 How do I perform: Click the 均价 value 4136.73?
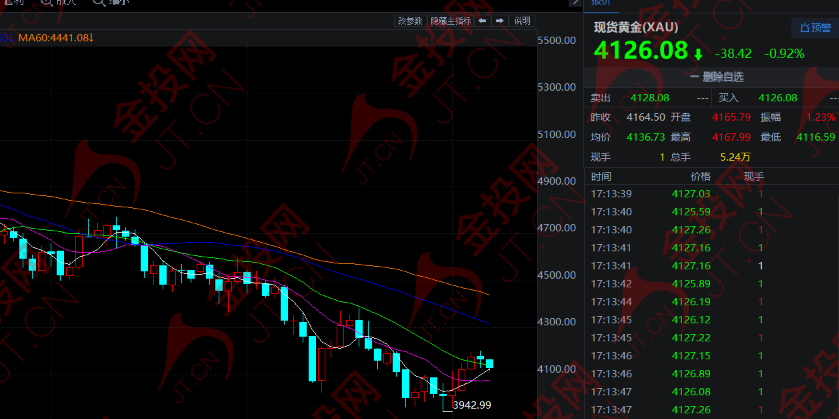tap(646, 137)
